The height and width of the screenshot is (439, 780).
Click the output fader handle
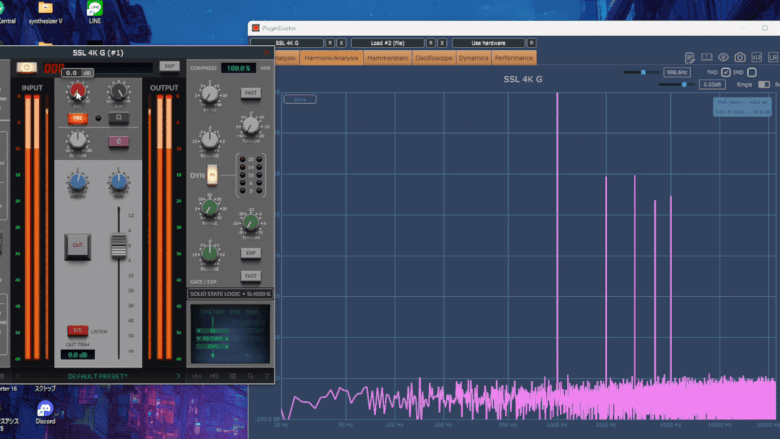pos(119,244)
